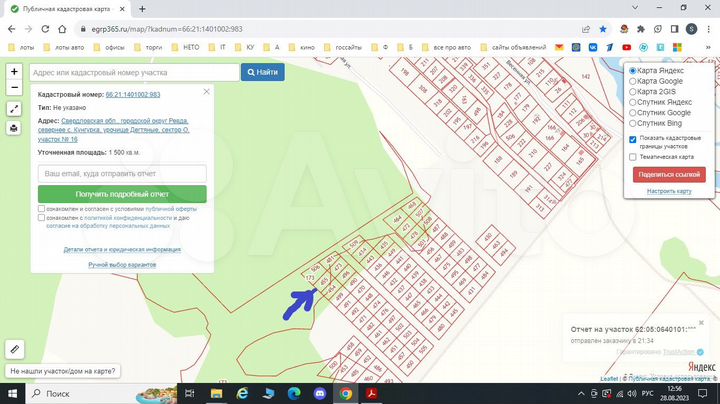Open the VK bookmark icon

[x=591, y=47]
